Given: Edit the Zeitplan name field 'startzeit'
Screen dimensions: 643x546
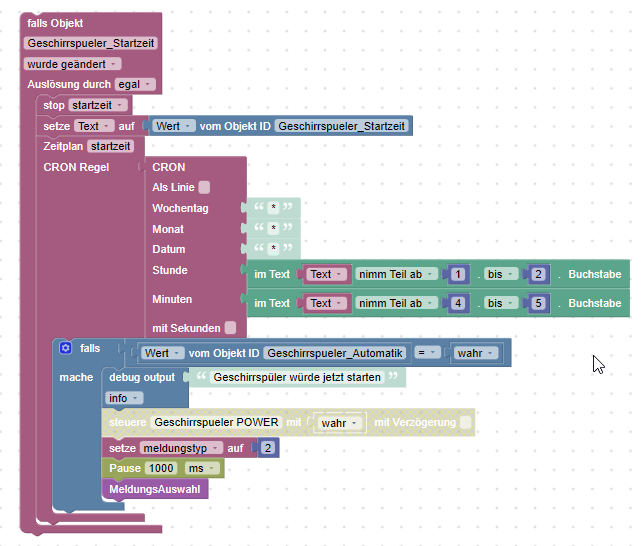Looking at the screenshot, I should tap(110, 146).
